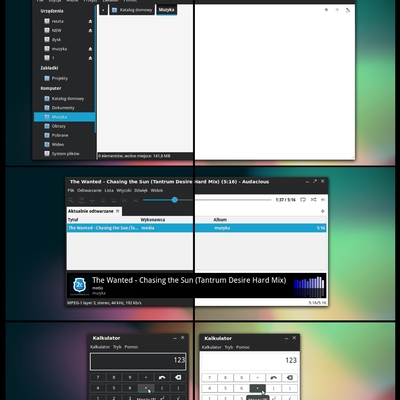Viewport: 400px width, 400px height.
Task: Eject the lowercase muzyka device
Action: click(x=90, y=49)
